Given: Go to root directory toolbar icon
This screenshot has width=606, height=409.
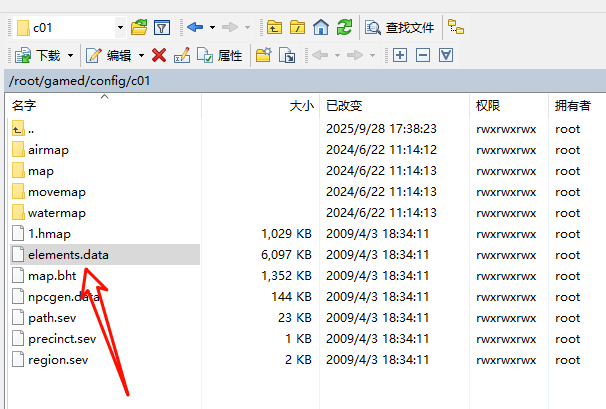Looking at the screenshot, I should [297, 27].
